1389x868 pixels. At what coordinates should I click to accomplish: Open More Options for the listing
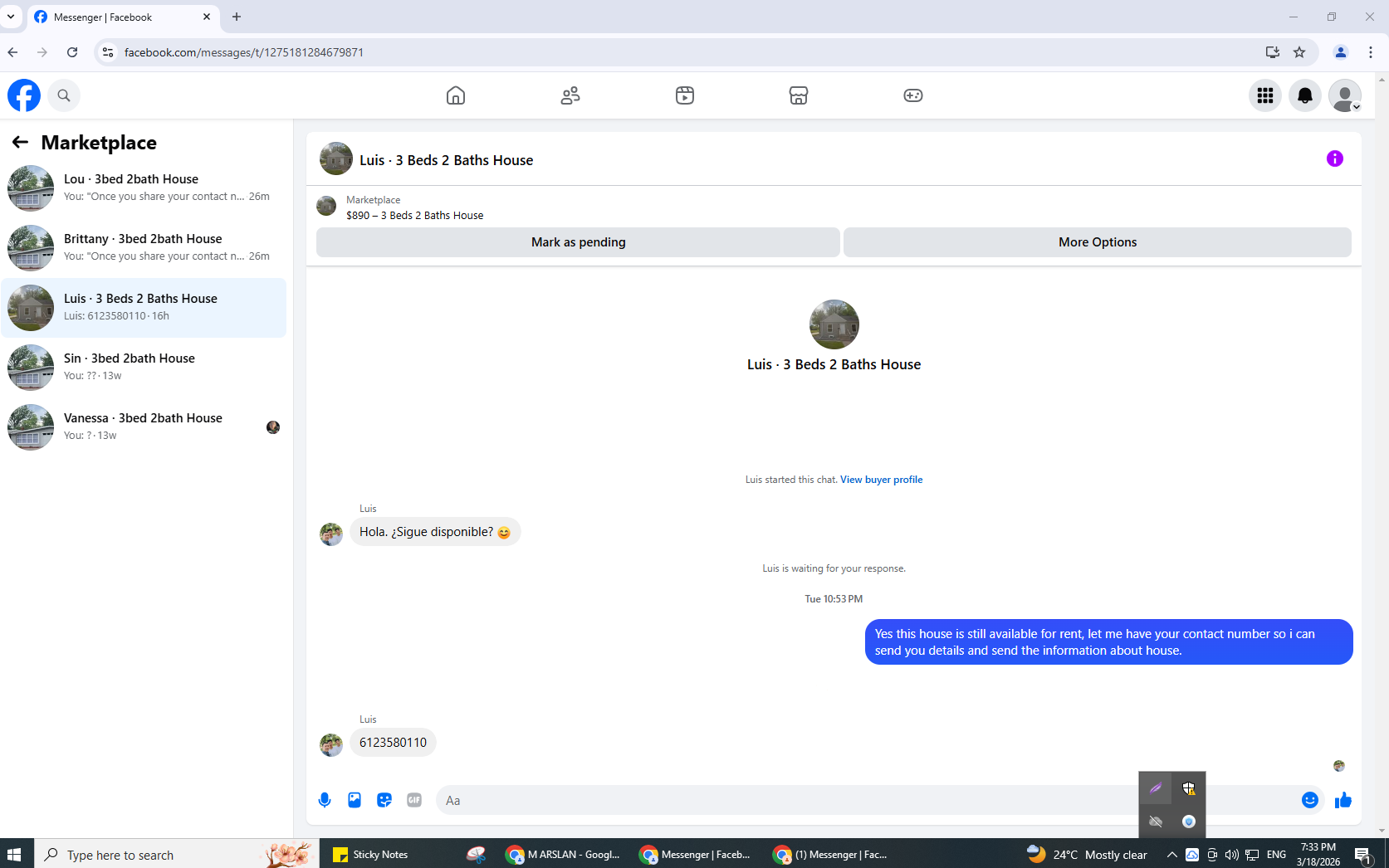click(1098, 242)
